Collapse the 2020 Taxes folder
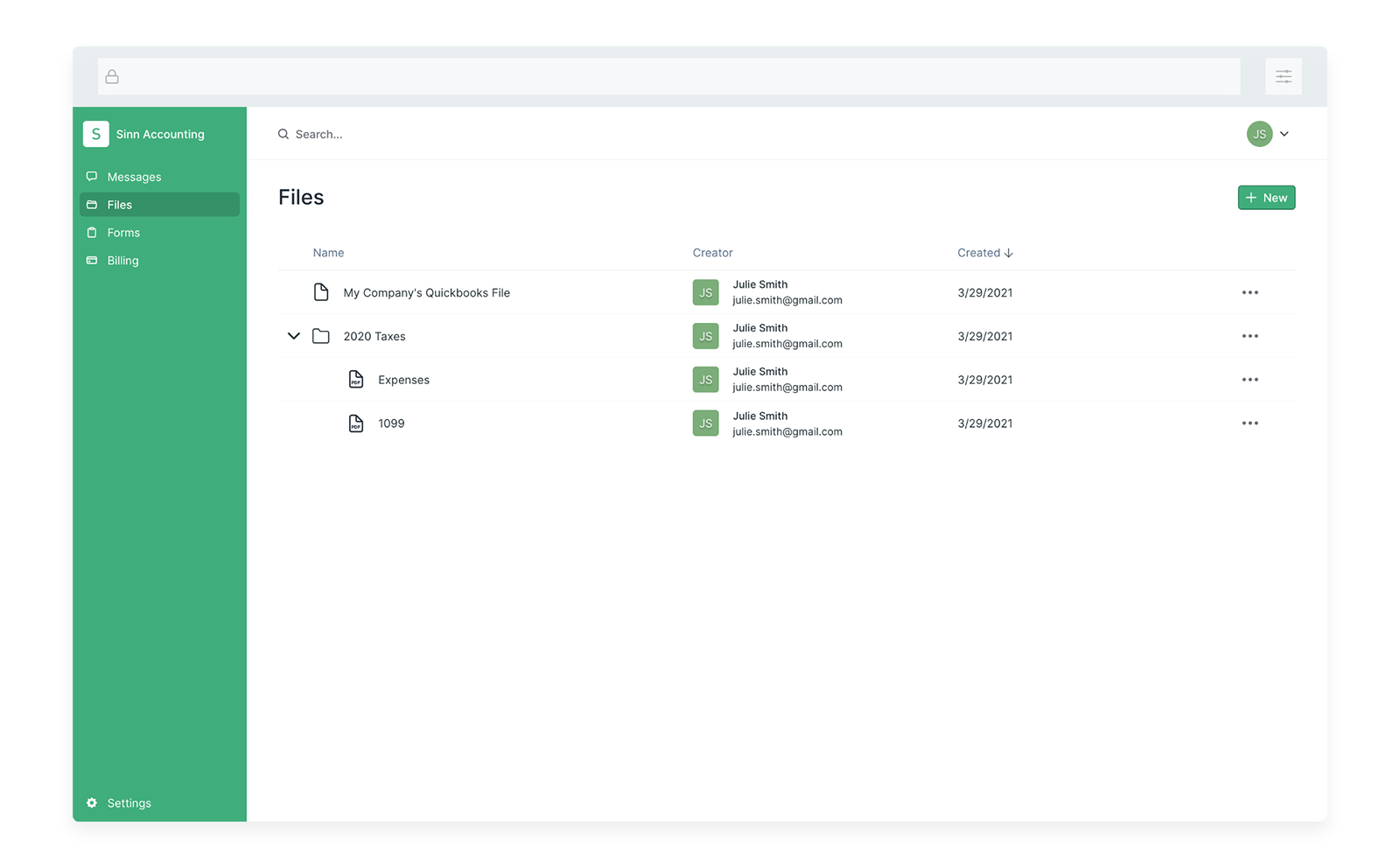The height and width of the screenshot is (868, 1400). pos(294,336)
